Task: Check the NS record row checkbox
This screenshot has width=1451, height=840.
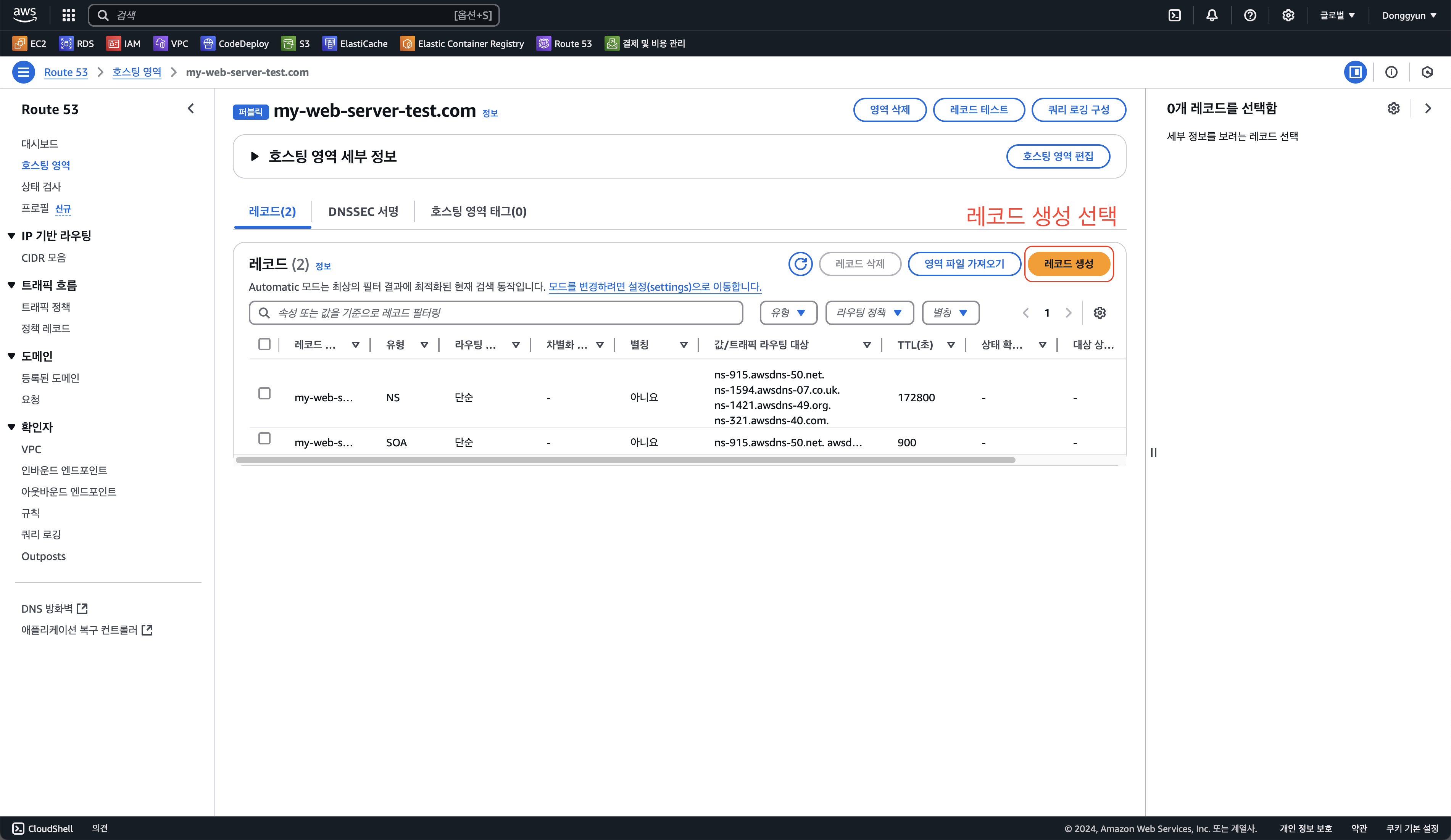Action: [264, 394]
